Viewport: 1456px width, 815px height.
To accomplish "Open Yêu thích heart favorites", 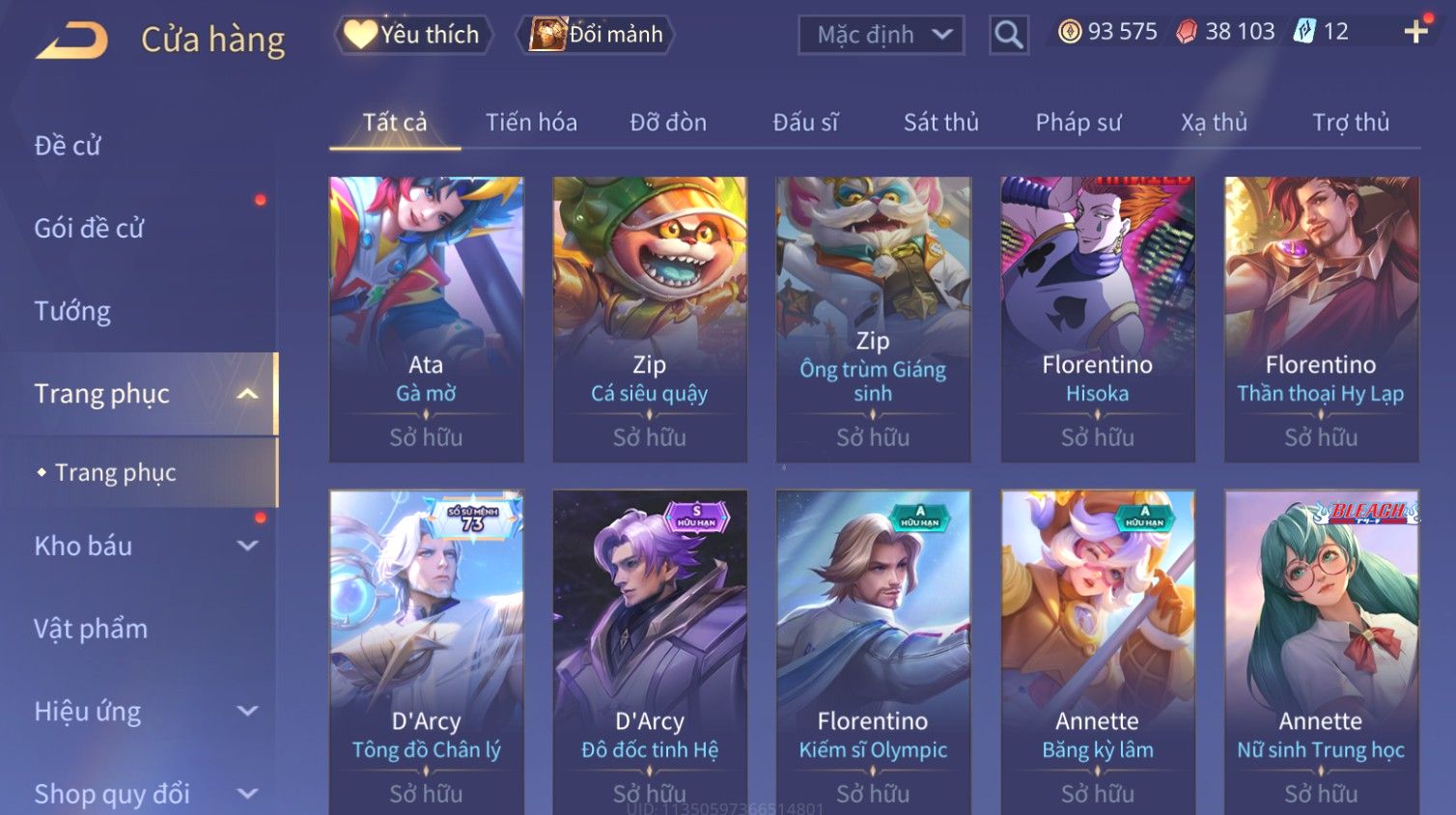I will 414,35.
